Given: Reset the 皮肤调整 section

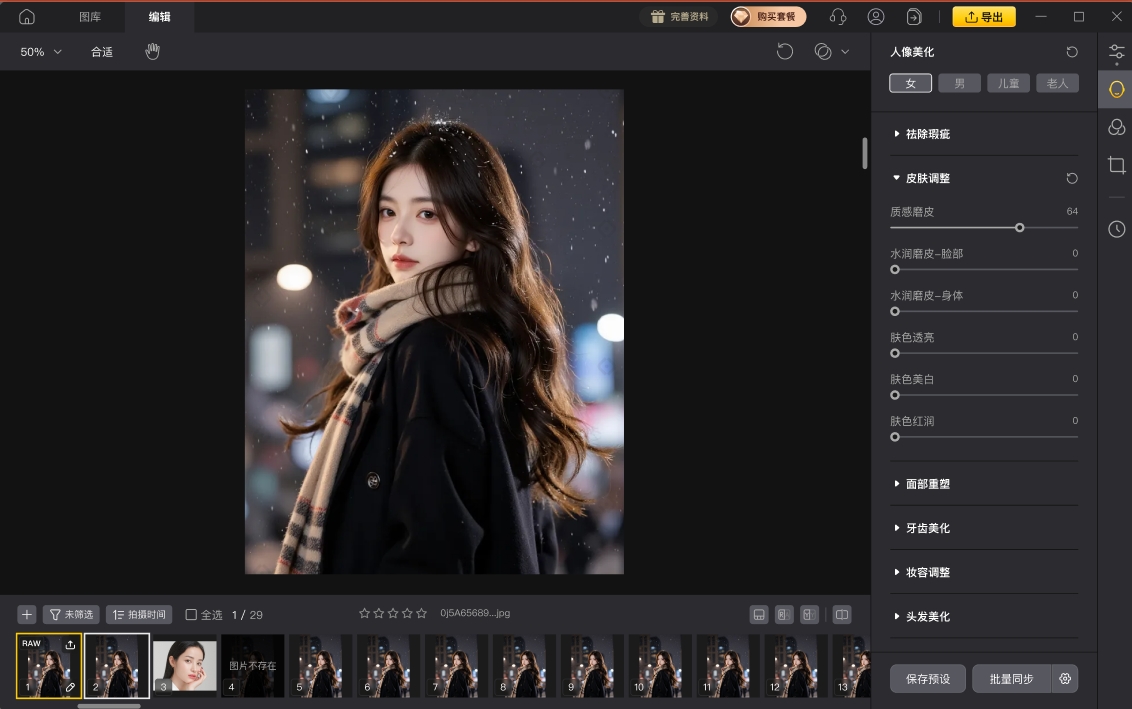Looking at the screenshot, I should [1072, 178].
